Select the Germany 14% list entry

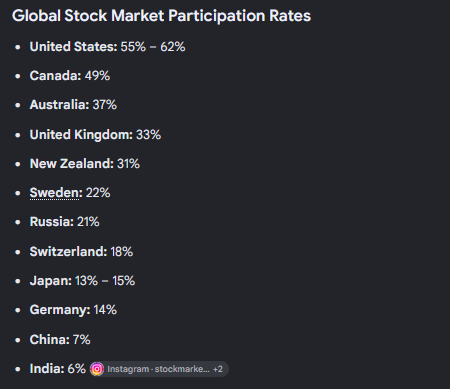pyautogui.click(x=73, y=310)
